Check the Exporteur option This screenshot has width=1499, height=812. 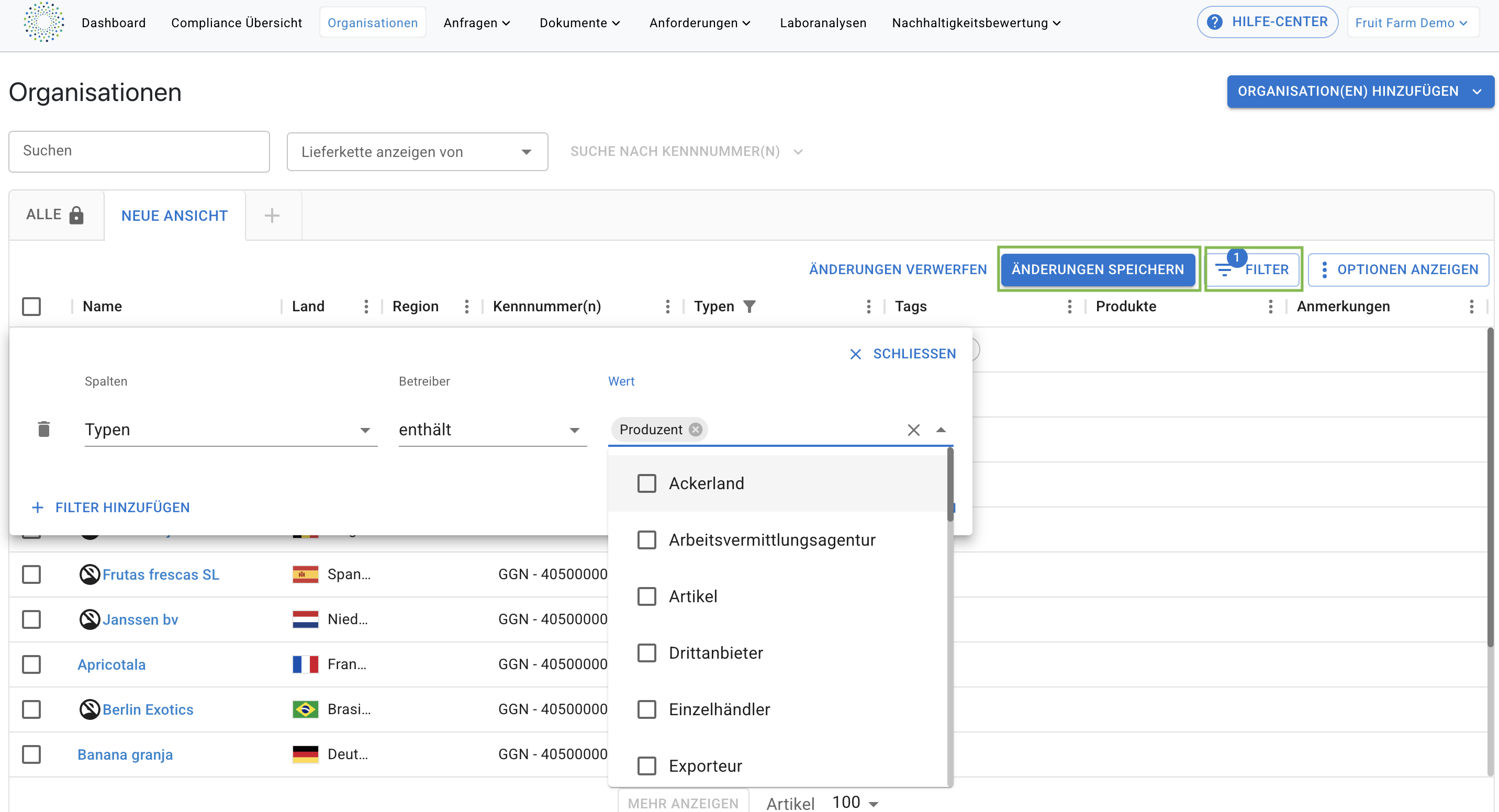tap(646, 766)
